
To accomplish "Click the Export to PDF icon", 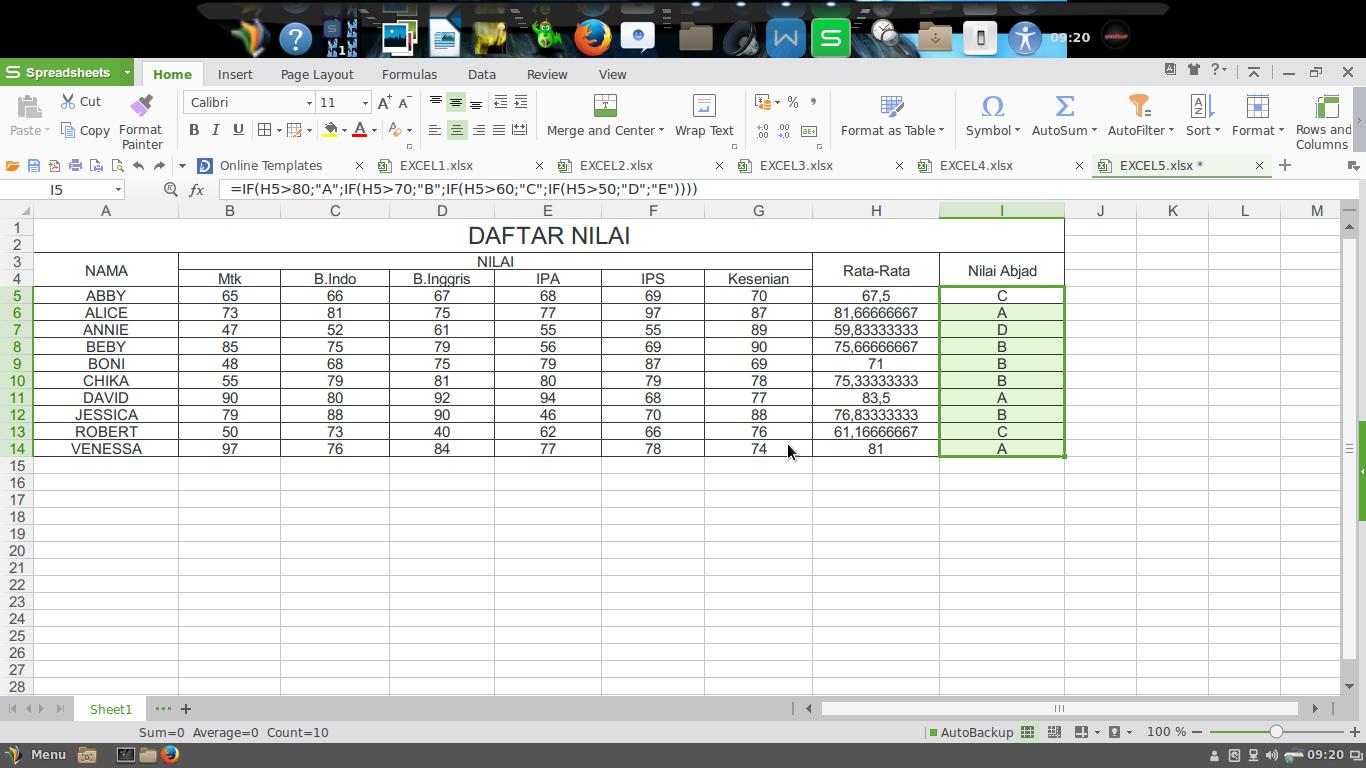I will pos(55,166).
